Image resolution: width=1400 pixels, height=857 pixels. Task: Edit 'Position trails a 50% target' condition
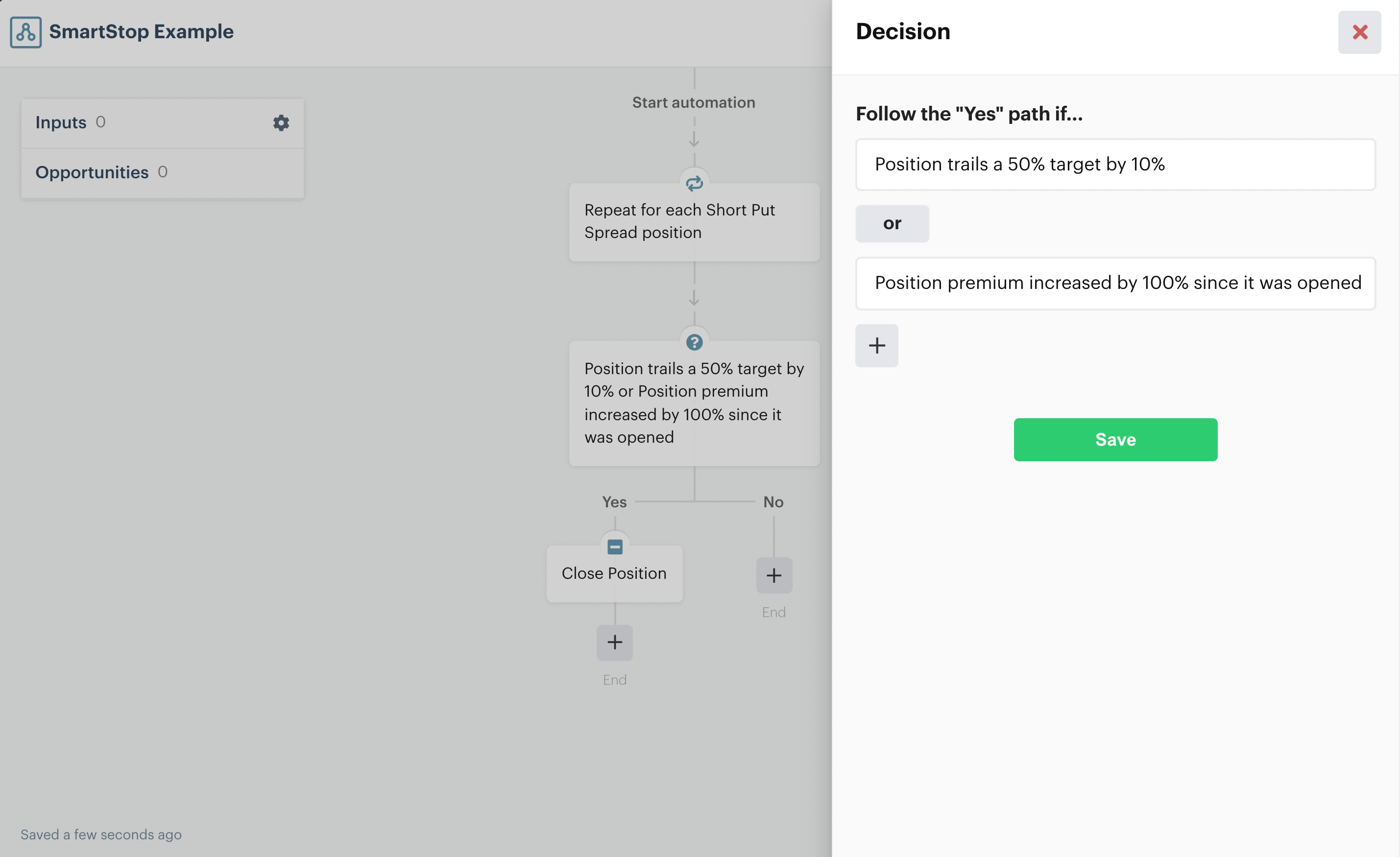1115,164
